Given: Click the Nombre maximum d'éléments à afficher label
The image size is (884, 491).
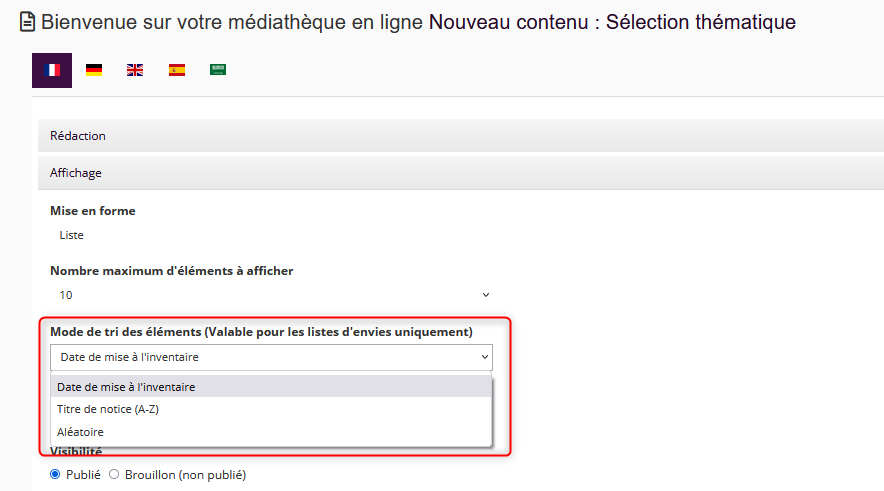Looking at the screenshot, I should (172, 270).
